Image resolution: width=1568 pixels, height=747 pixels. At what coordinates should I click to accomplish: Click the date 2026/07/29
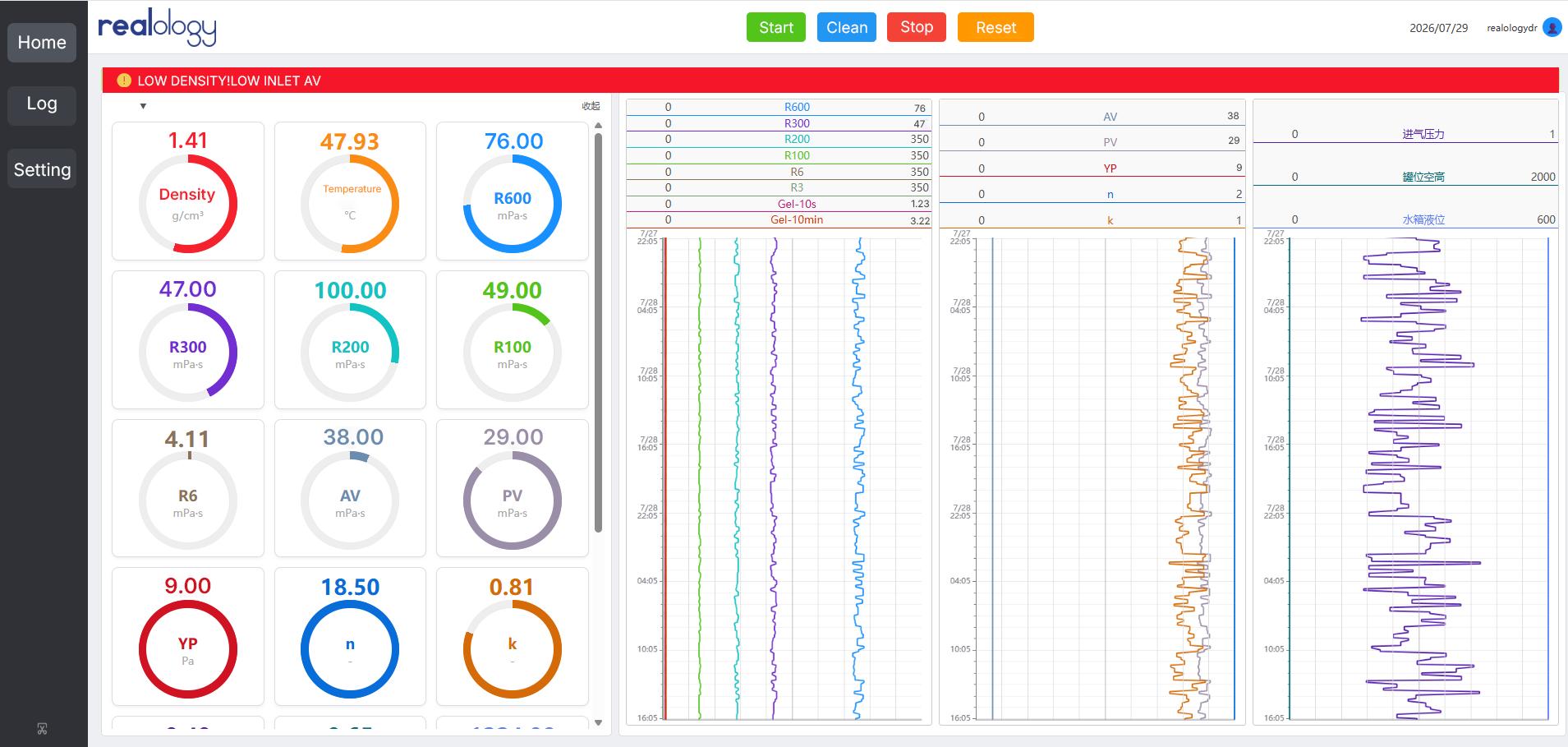tap(1438, 28)
